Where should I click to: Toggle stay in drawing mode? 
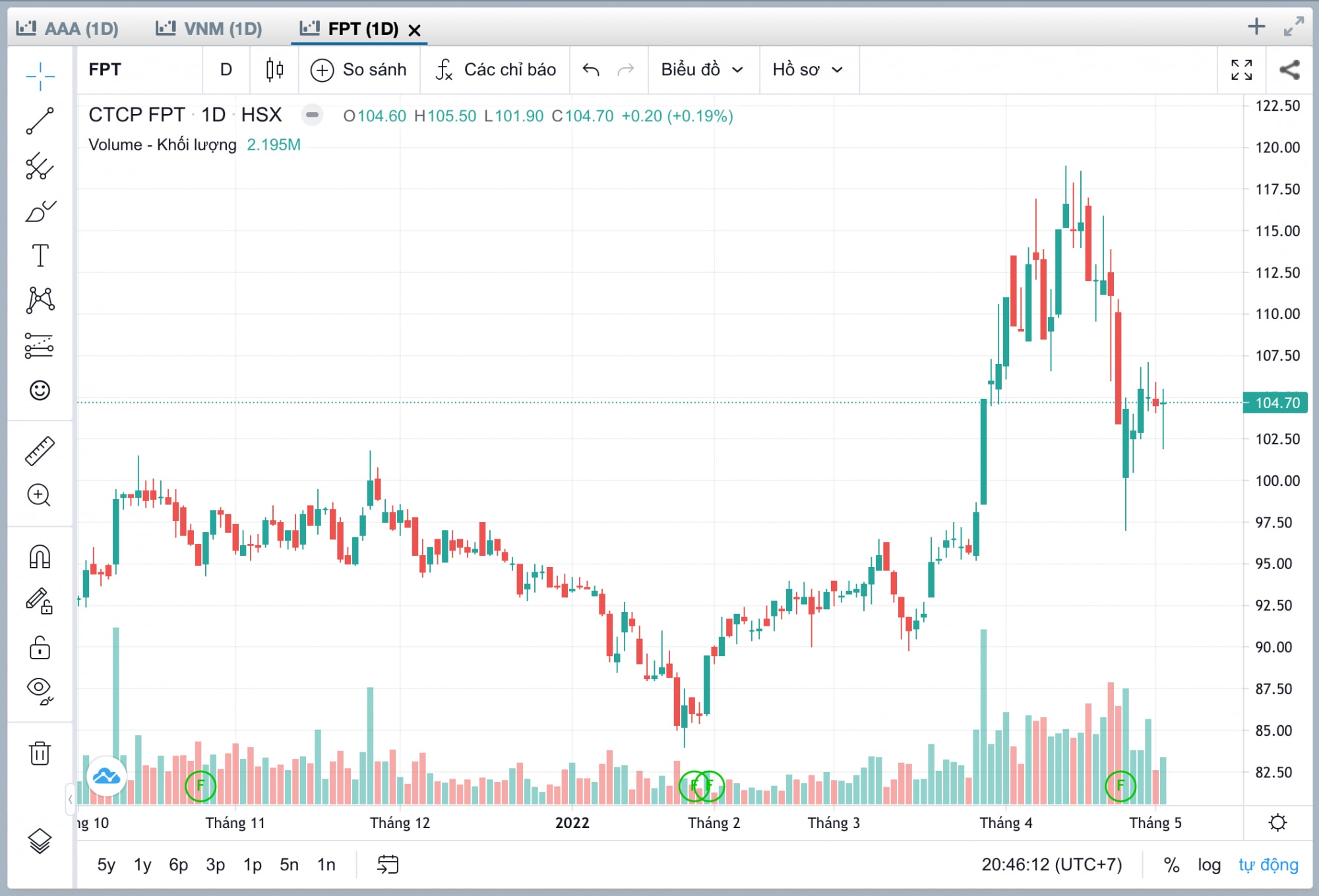tap(40, 601)
